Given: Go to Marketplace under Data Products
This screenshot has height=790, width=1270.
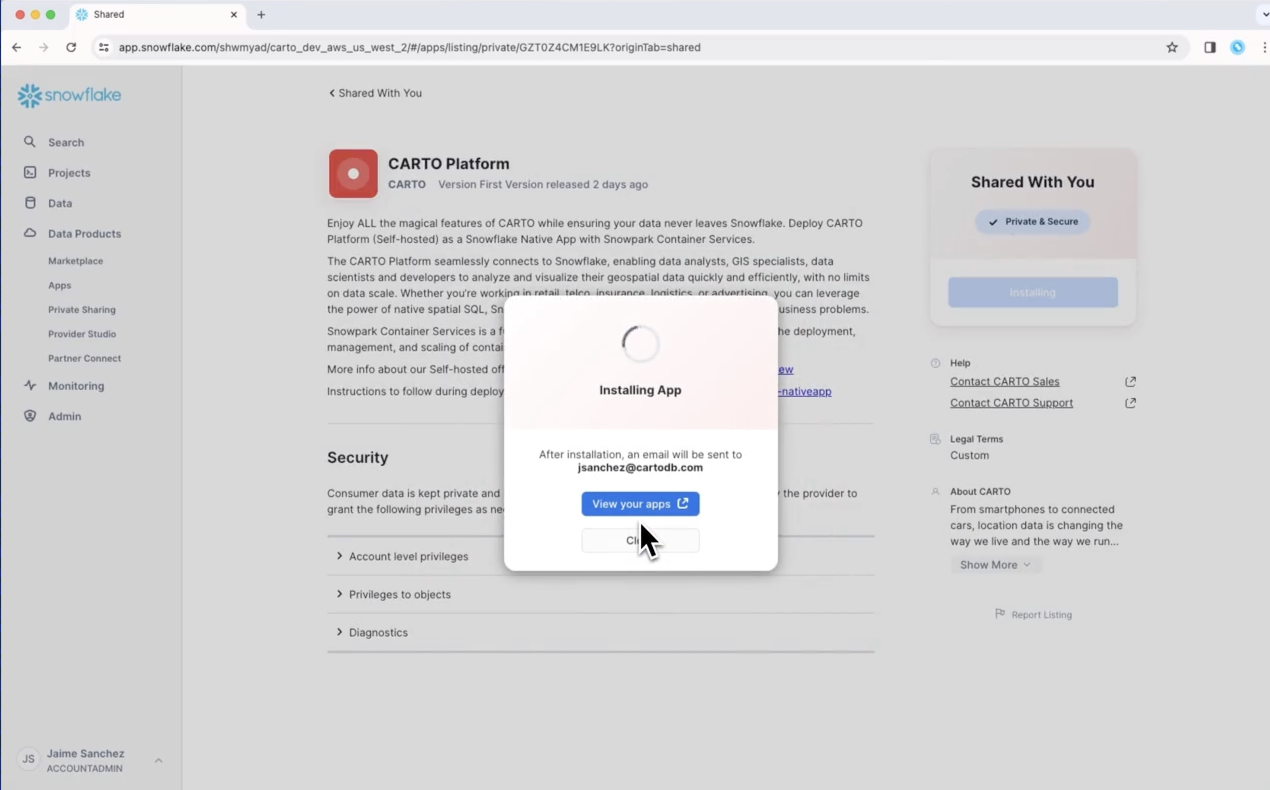Looking at the screenshot, I should pyautogui.click(x=75, y=261).
